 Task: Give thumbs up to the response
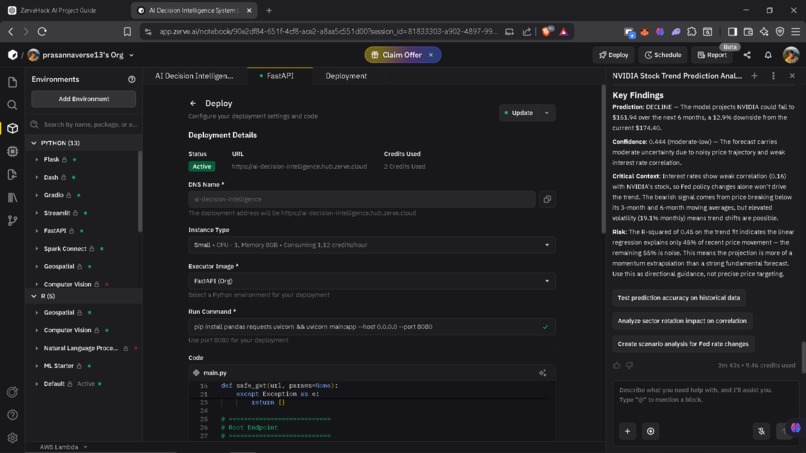click(x=617, y=366)
